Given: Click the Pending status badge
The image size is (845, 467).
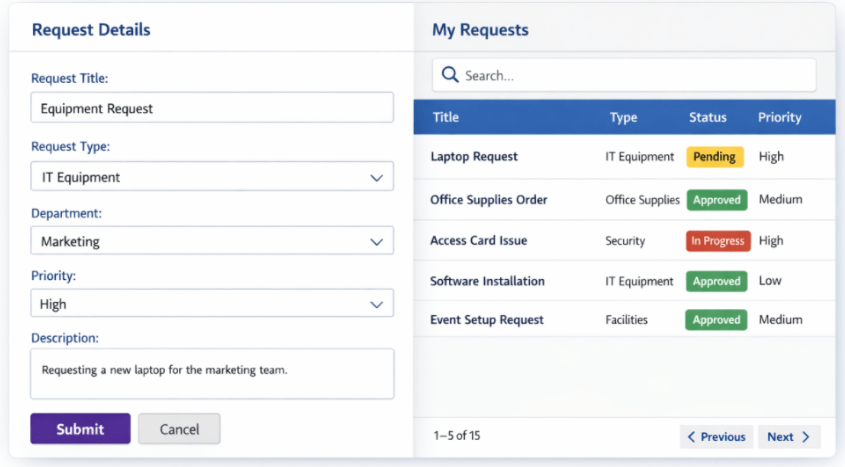Looking at the screenshot, I should (715, 157).
